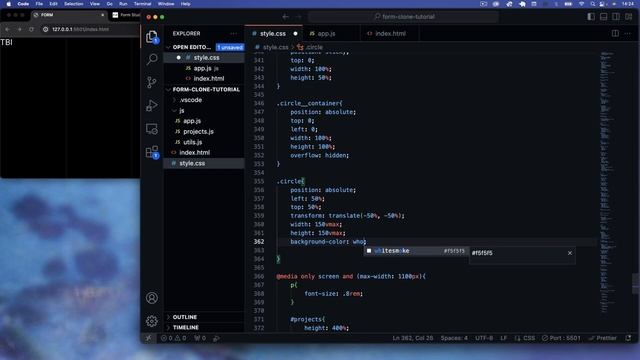Screen dimensions: 640x360
Task: Click the Wi-Fi icon in macOS menu bar
Action: (582, 4)
